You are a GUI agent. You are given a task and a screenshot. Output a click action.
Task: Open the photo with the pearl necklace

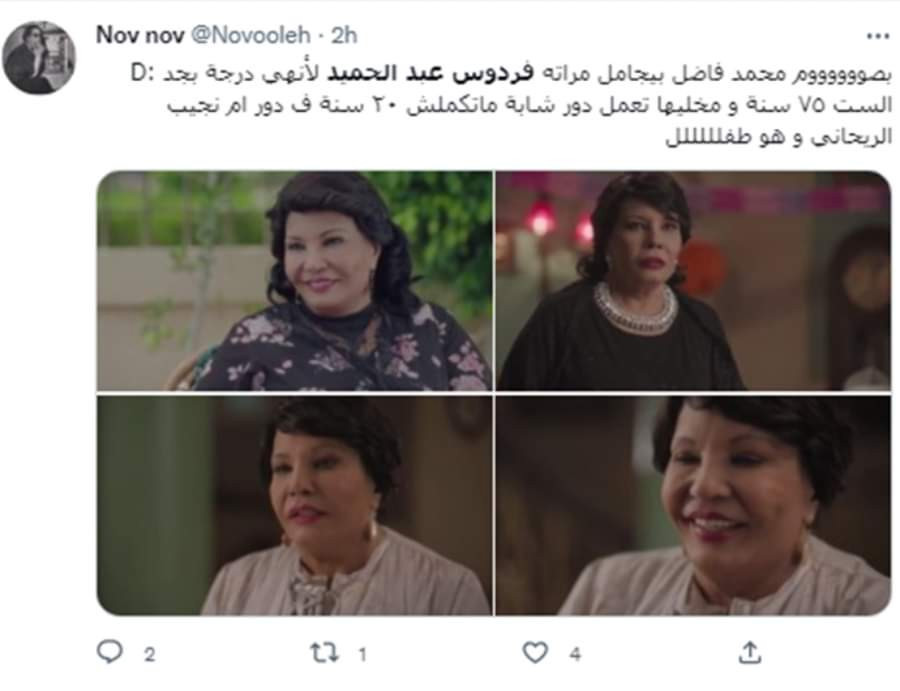(x=693, y=281)
